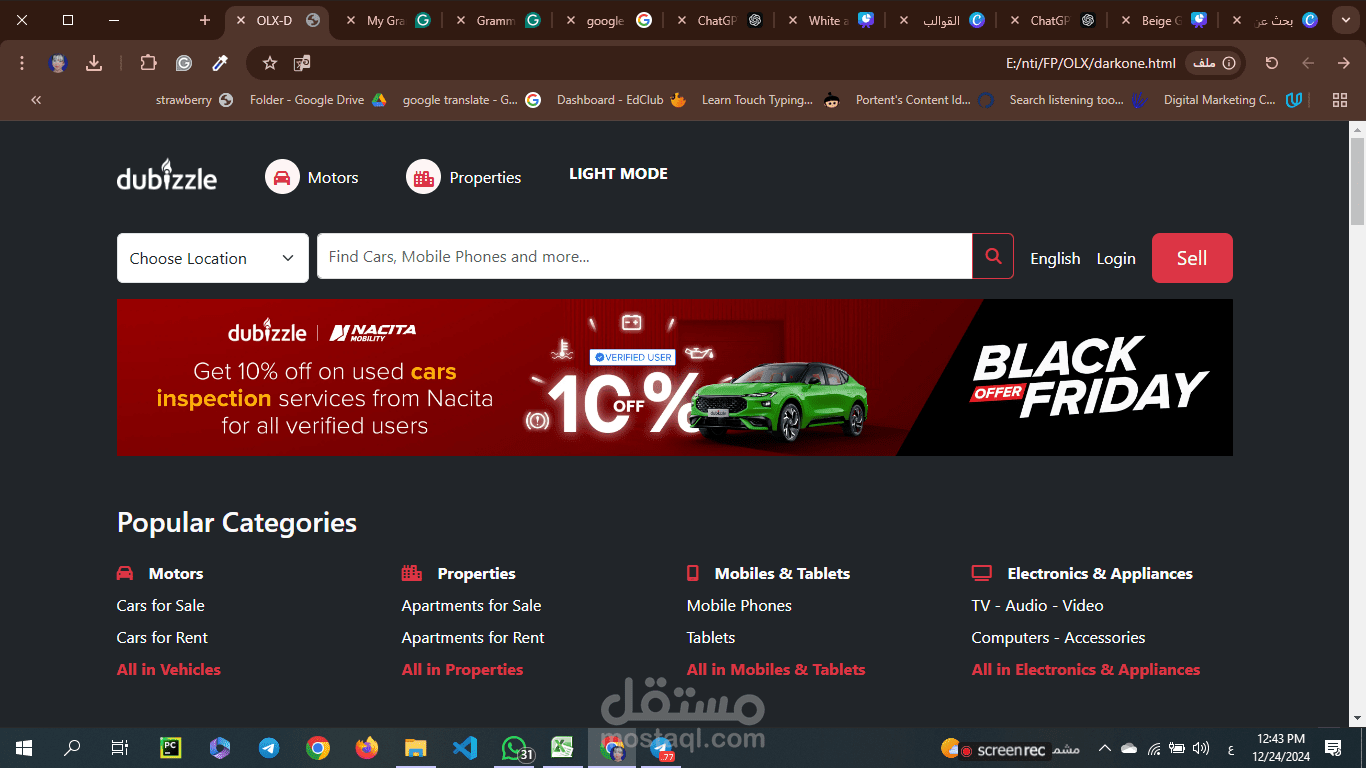This screenshot has height=768, width=1366.
Task: Close the OLX-D tab
Action: click(240, 20)
